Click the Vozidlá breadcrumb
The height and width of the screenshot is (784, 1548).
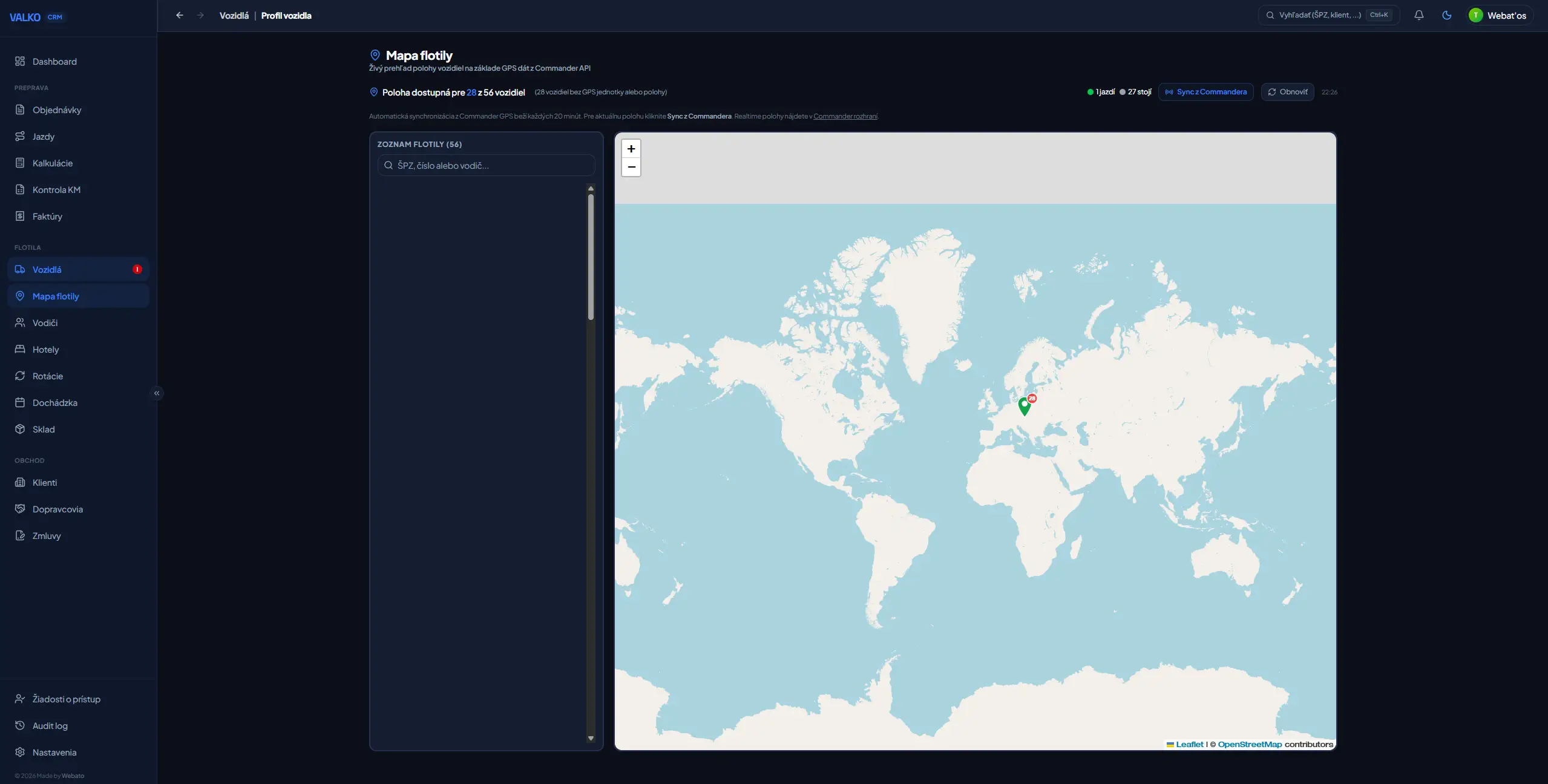[x=234, y=16]
